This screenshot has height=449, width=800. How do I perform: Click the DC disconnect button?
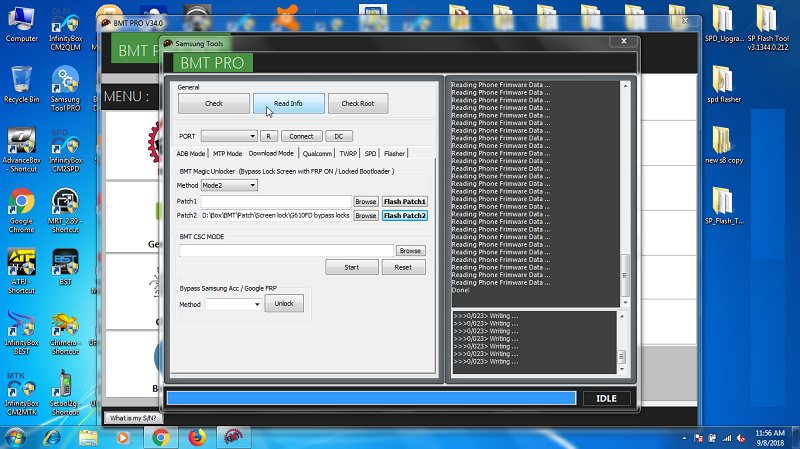pos(339,136)
